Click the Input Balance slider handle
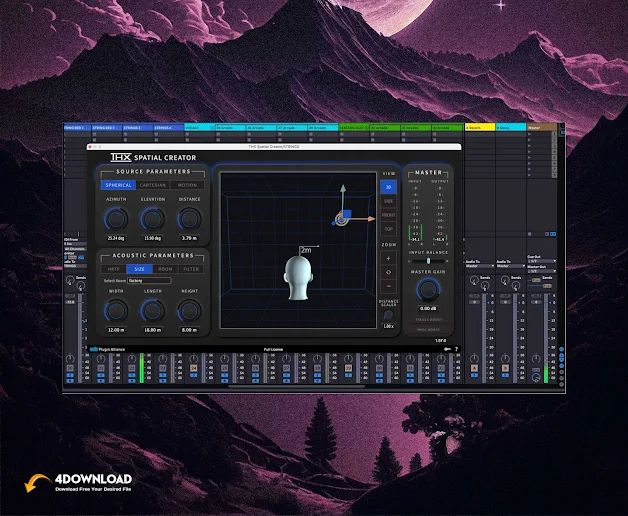 (429, 261)
